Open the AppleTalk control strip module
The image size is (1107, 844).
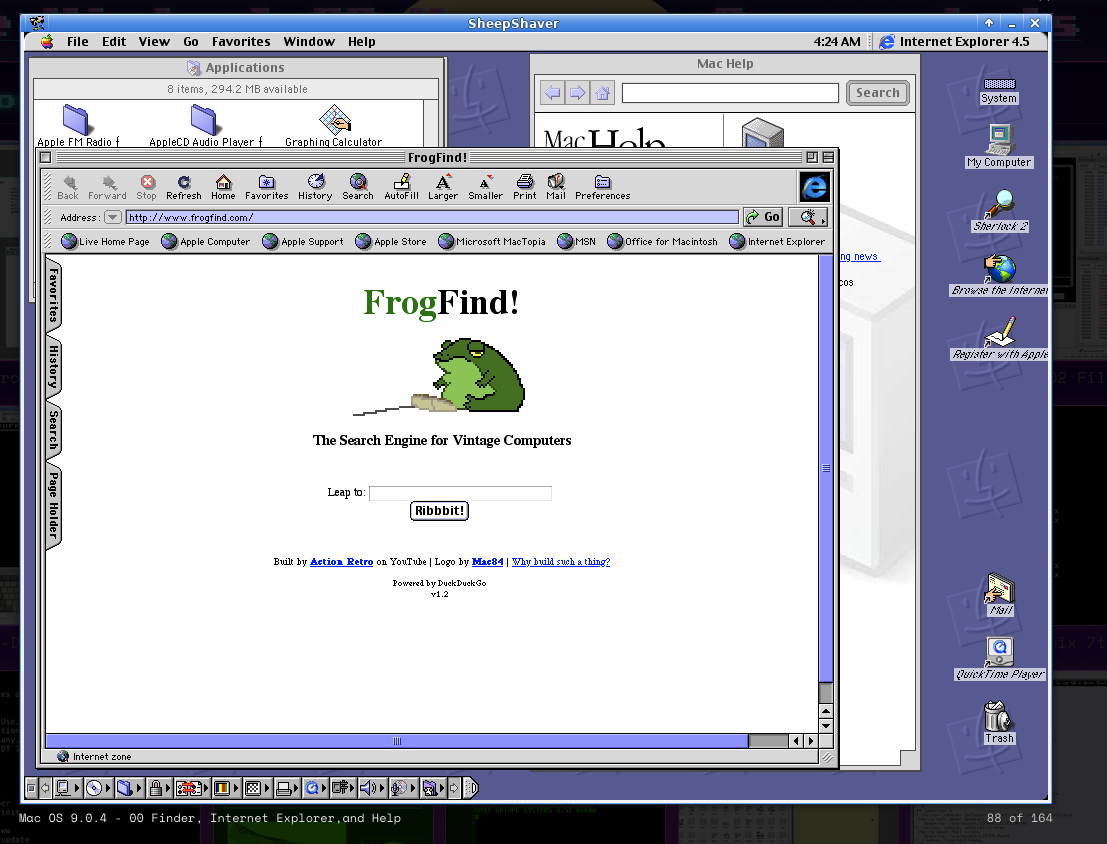pos(66,787)
